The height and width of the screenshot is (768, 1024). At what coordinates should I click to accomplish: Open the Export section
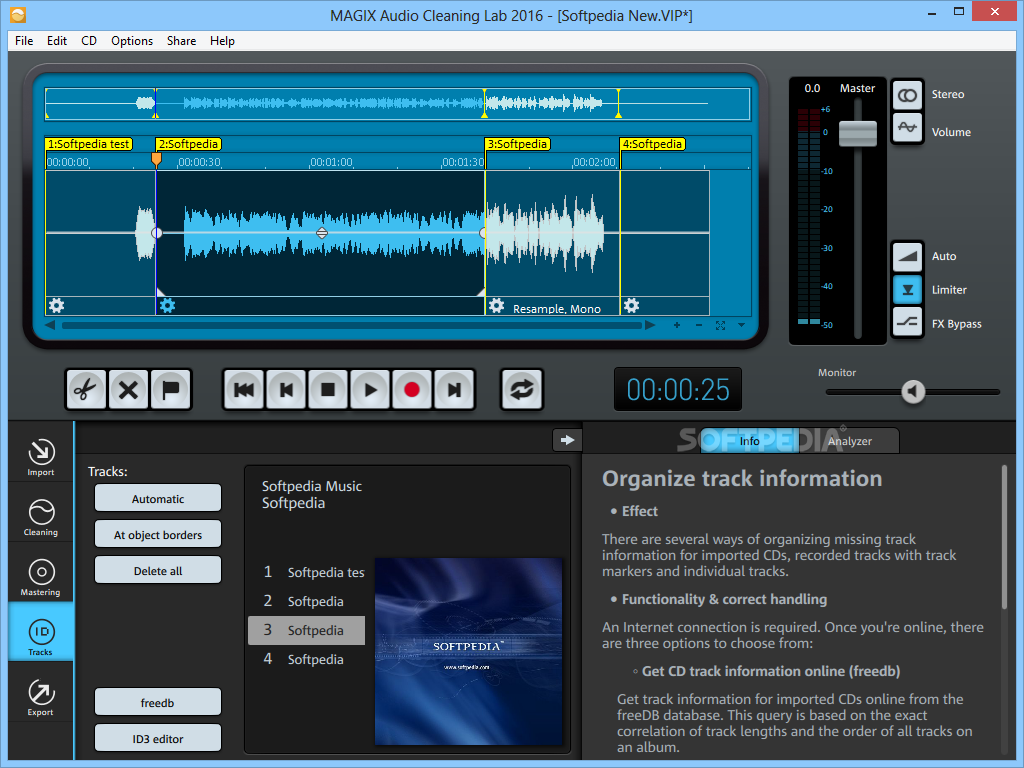point(40,697)
